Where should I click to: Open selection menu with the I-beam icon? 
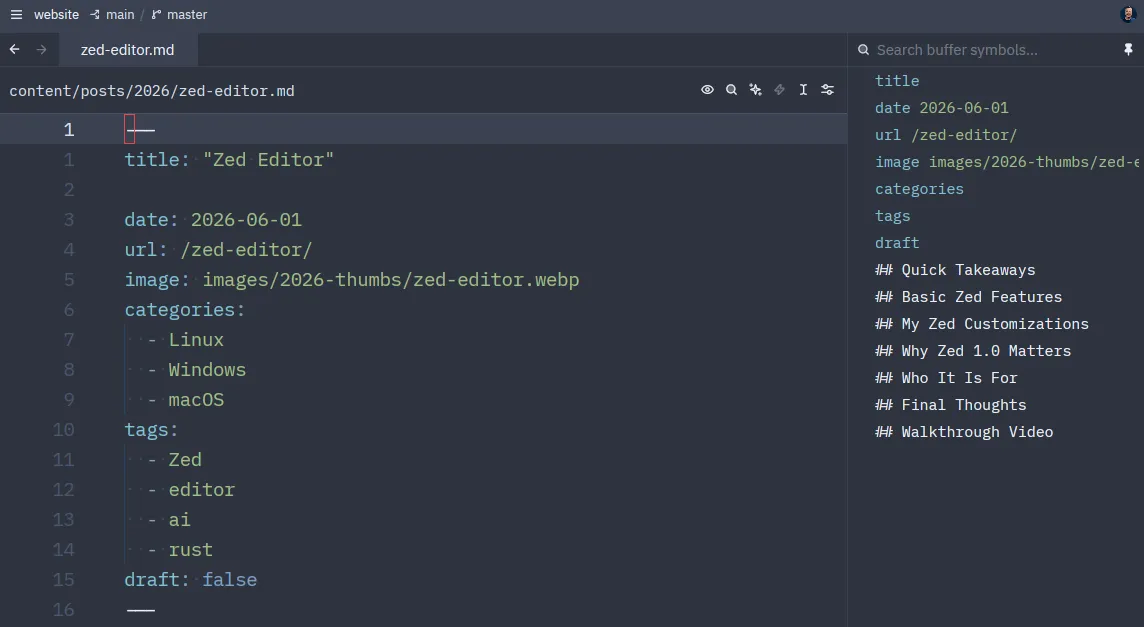[803, 90]
